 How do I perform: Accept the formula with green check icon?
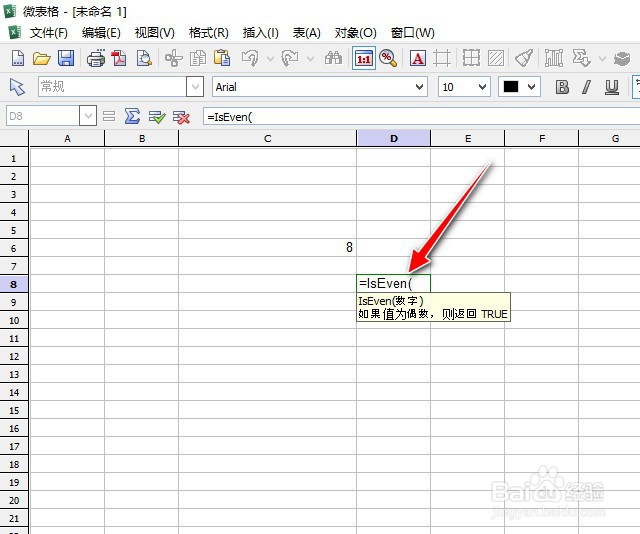tap(157, 117)
